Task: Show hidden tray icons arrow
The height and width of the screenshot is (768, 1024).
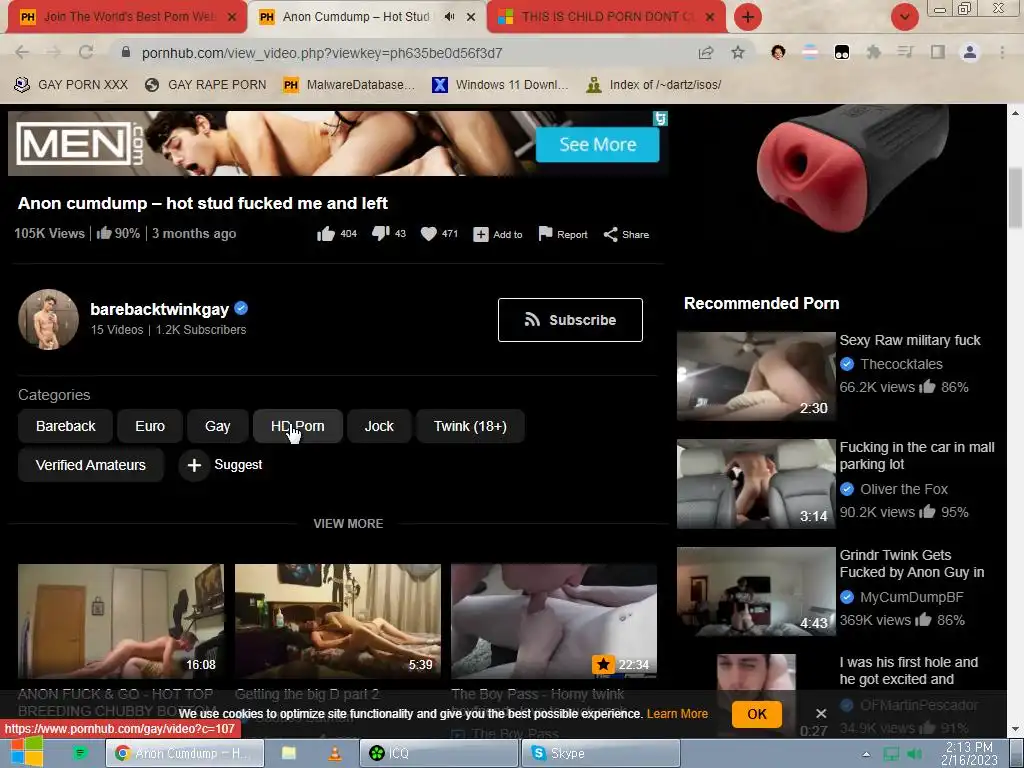Action: (866, 754)
